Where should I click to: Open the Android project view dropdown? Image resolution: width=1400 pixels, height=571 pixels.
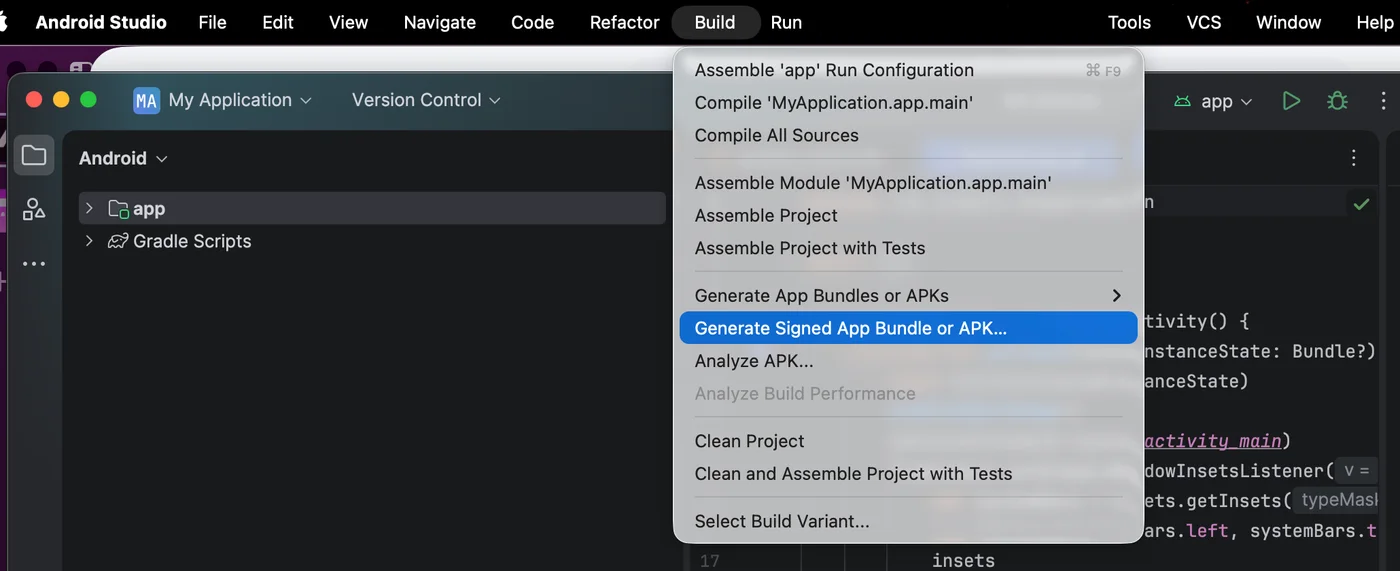pos(123,158)
